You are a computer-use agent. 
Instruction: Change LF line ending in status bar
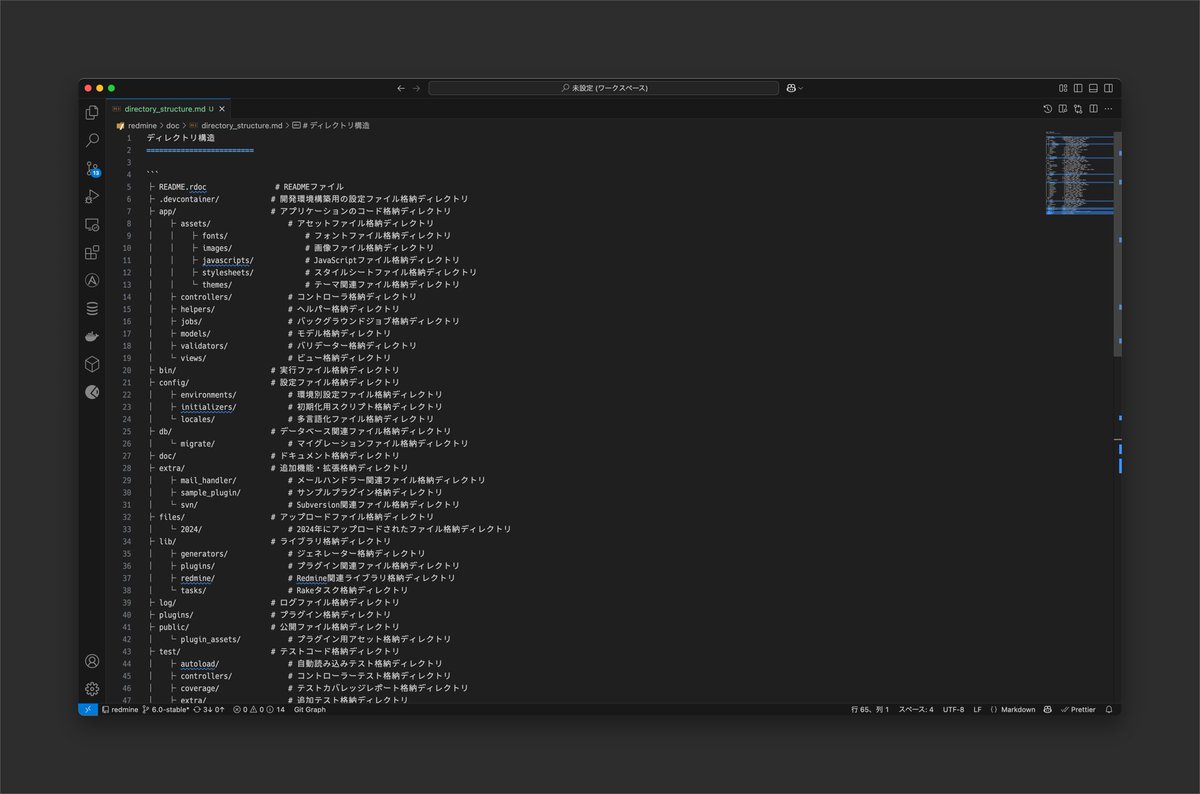[977, 709]
